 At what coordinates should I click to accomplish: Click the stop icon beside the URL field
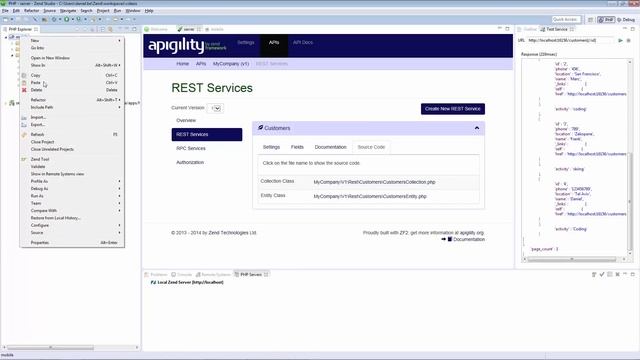coord(629,40)
